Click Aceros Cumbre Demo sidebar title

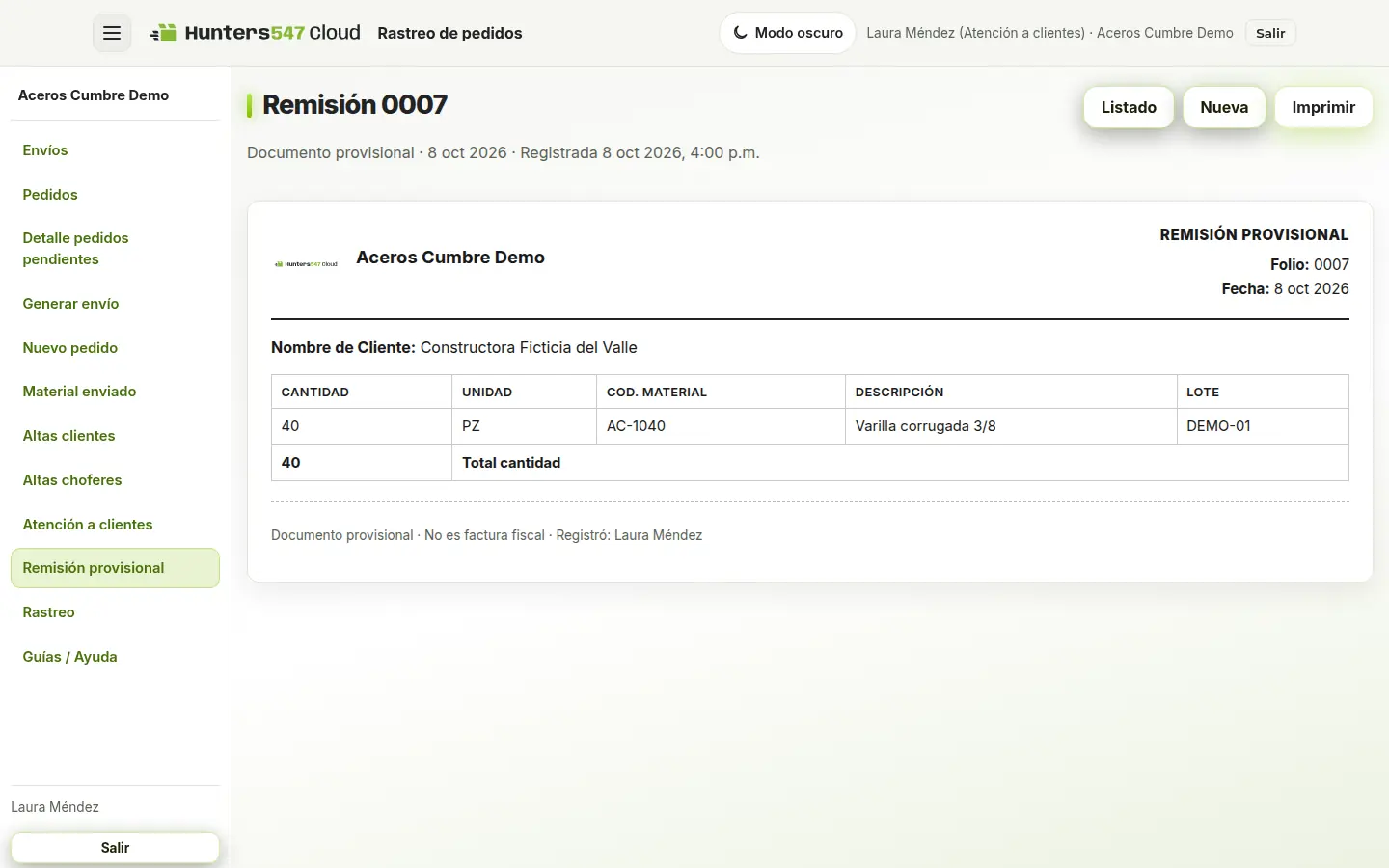pyautogui.click(x=94, y=95)
